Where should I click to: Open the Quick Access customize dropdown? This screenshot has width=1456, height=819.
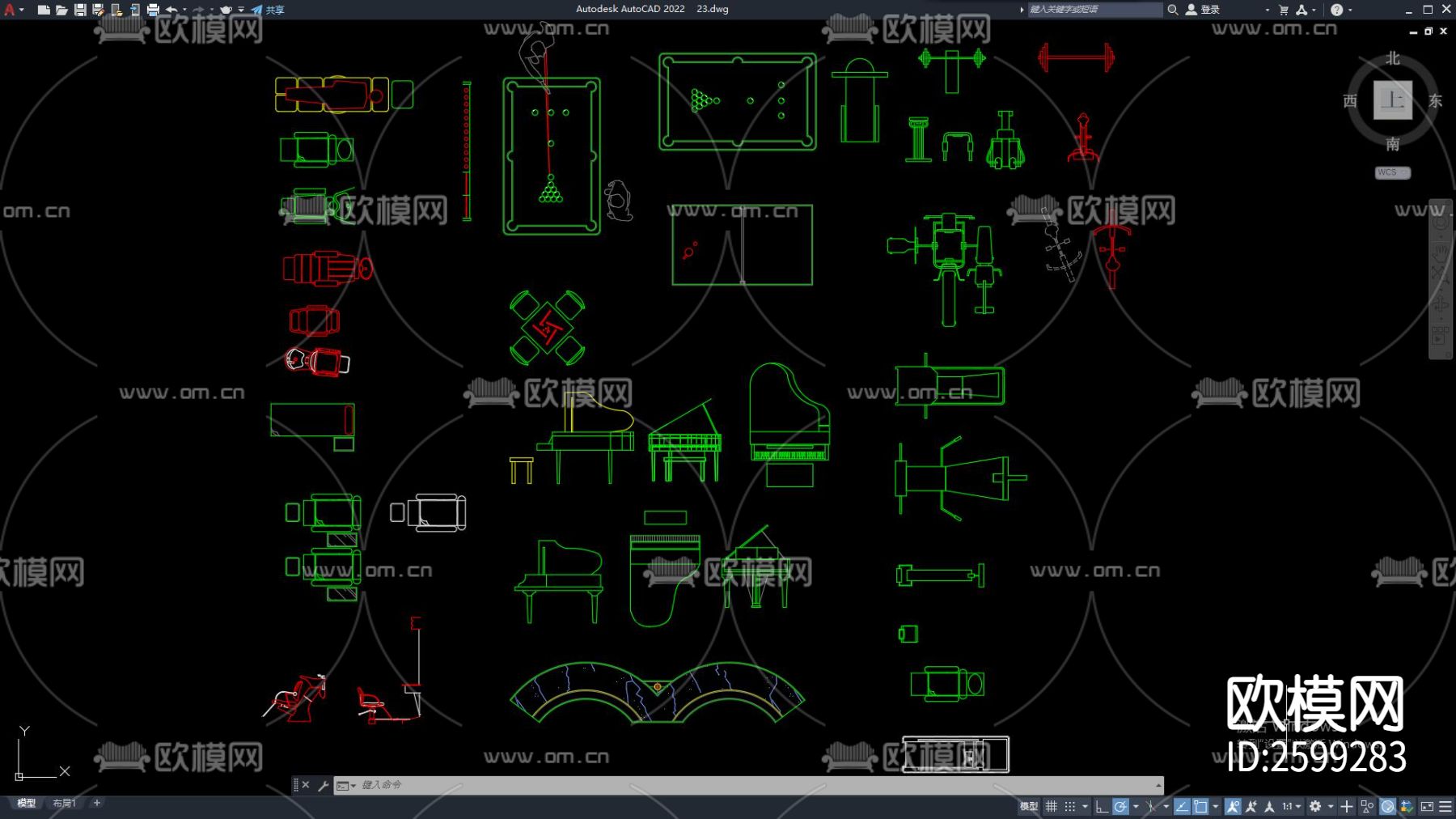(241, 10)
